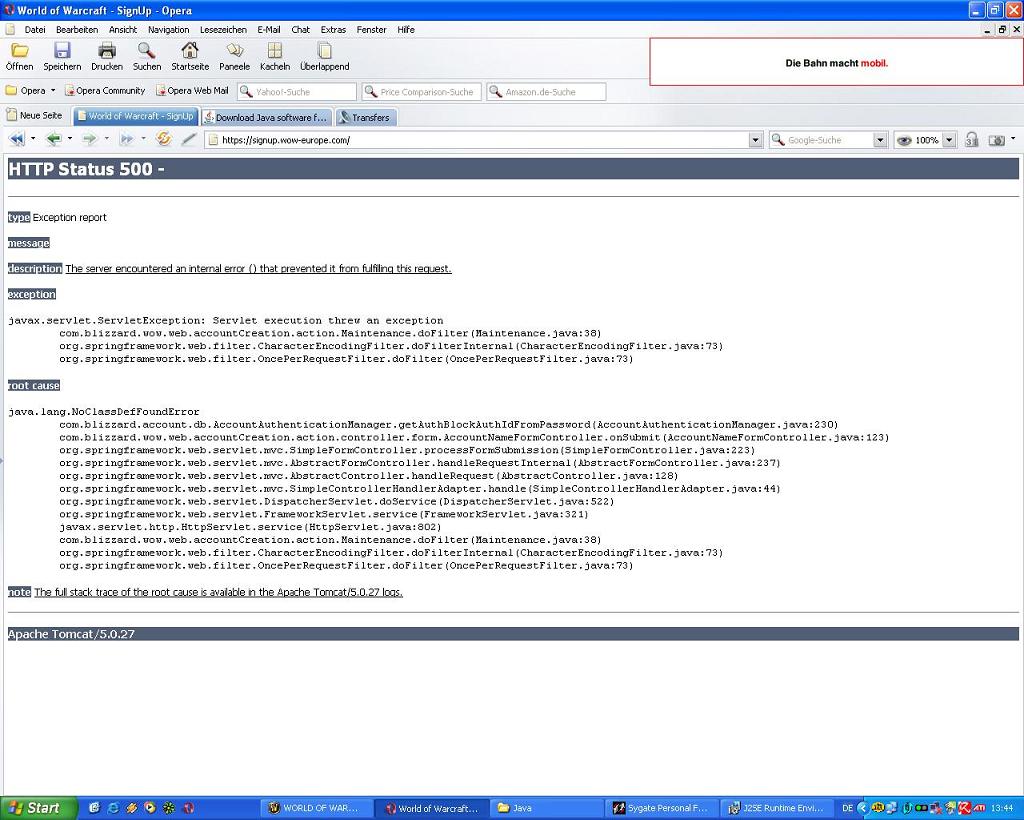
Task: Open WORLD OF WAR... taskbar window
Action: click(x=316, y=808)
